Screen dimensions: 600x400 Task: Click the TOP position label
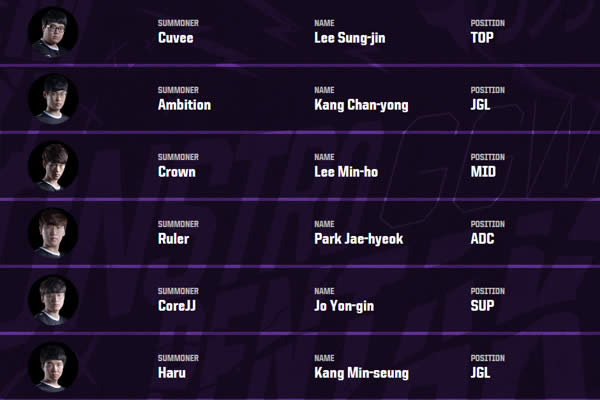pos(482,38)
